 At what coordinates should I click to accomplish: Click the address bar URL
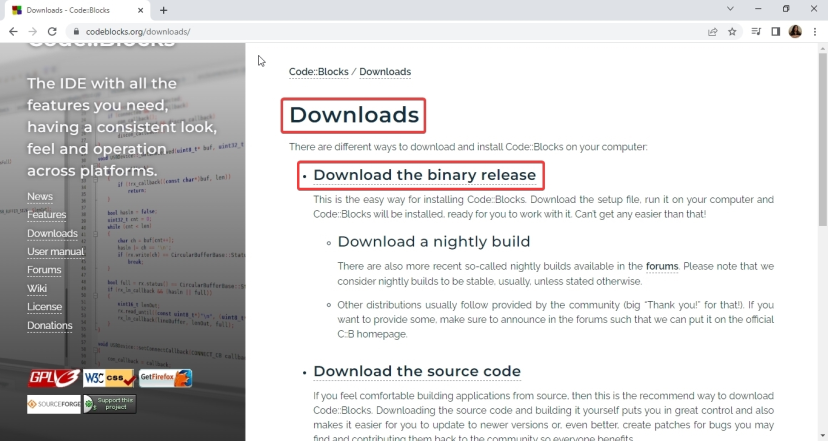click(x=138, y=32)
